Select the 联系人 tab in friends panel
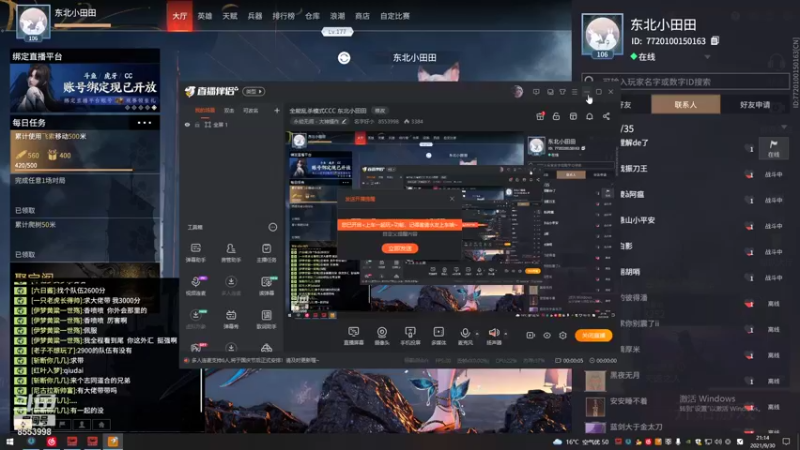 (685, 105)
